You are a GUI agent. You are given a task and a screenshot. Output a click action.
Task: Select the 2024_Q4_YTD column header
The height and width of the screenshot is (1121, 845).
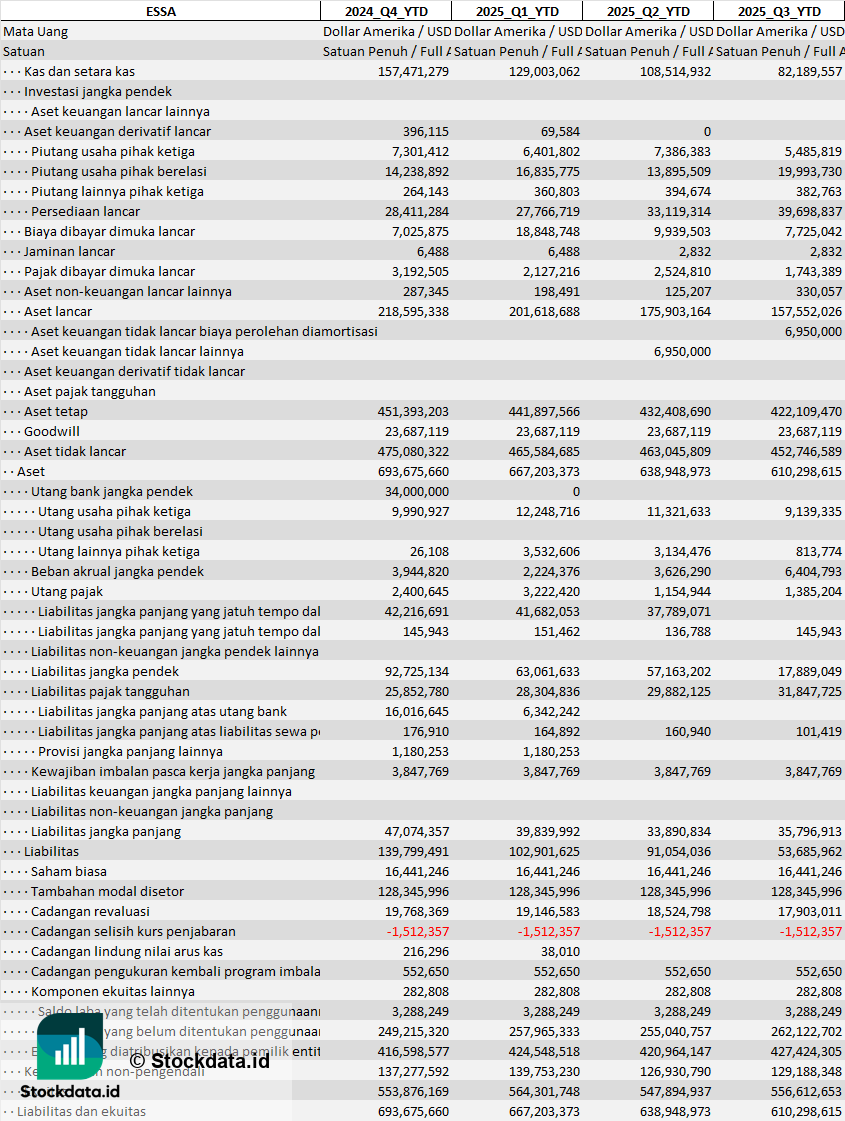[385, 11]
